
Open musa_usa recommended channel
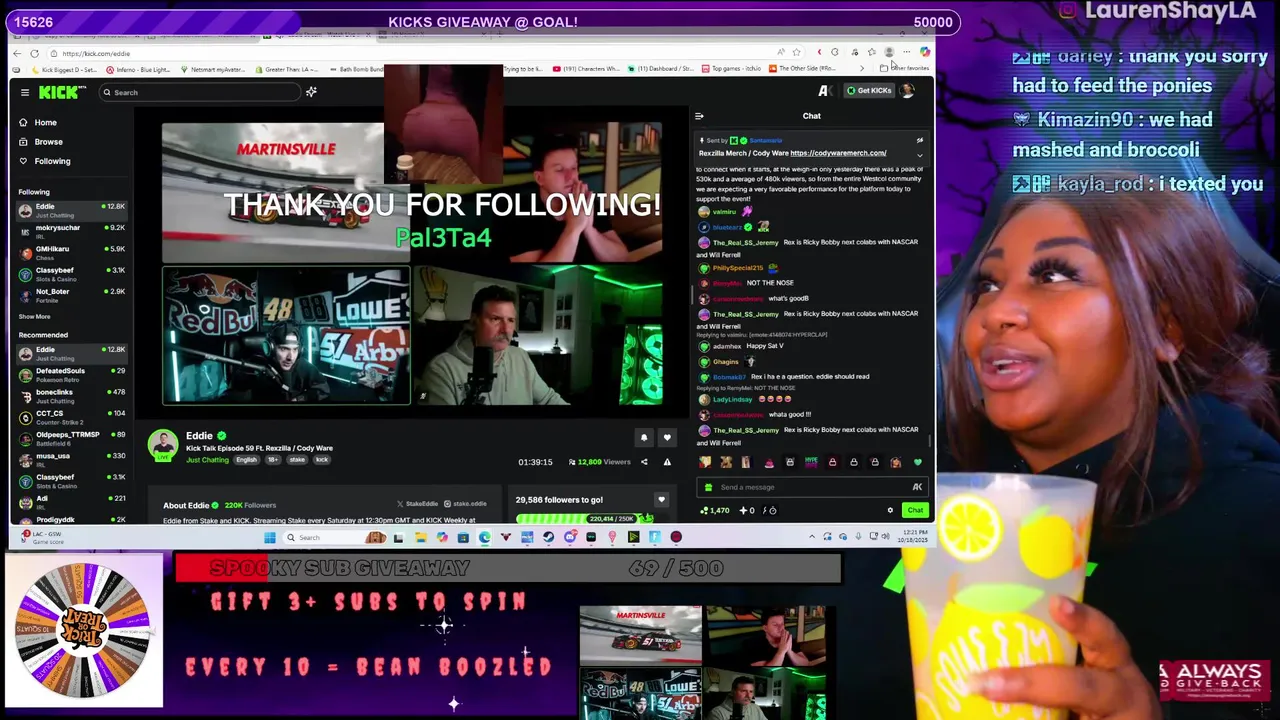[x=72, y=459]
